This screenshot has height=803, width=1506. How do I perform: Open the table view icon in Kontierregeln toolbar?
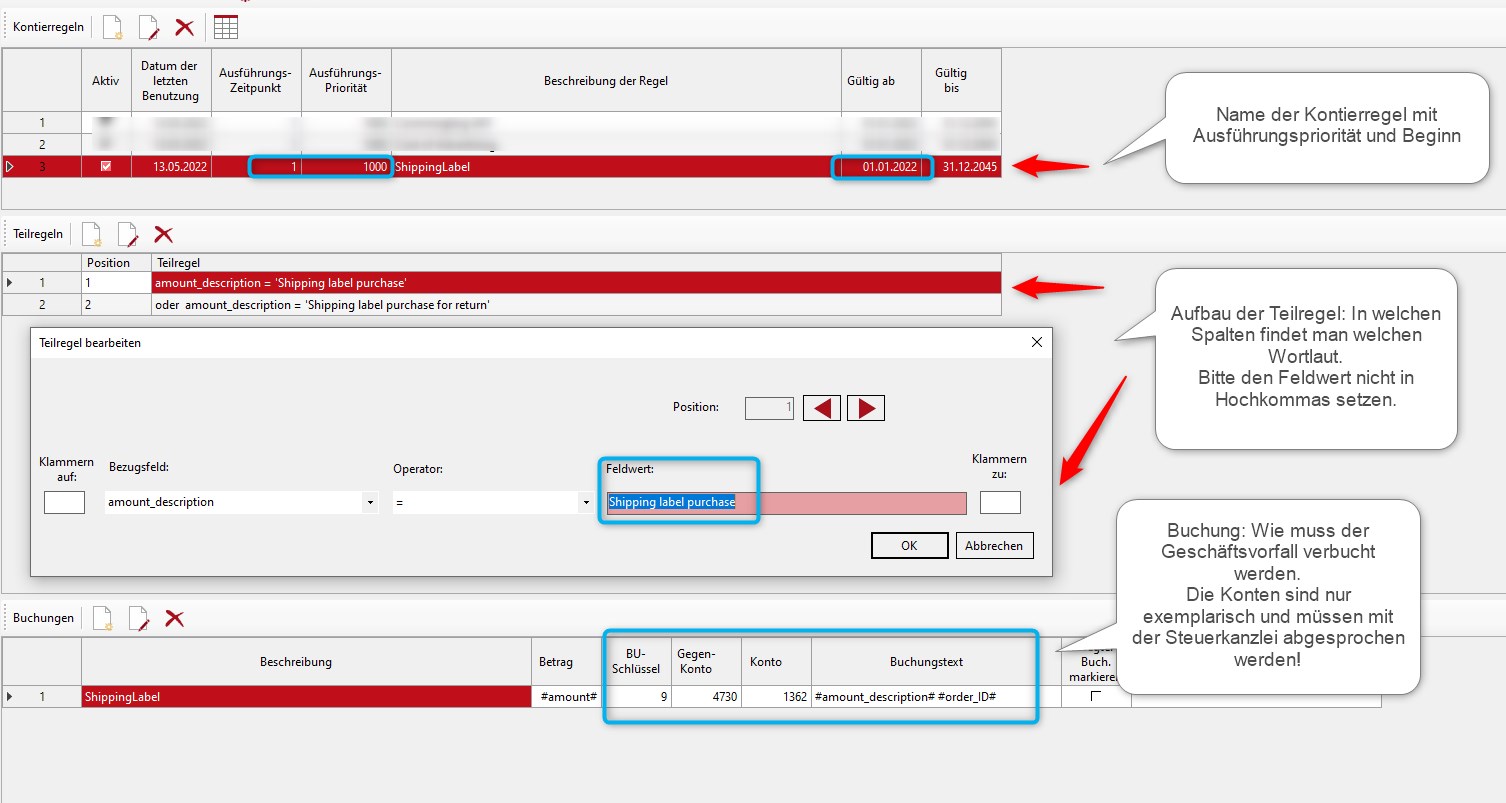tap(226, 28)
